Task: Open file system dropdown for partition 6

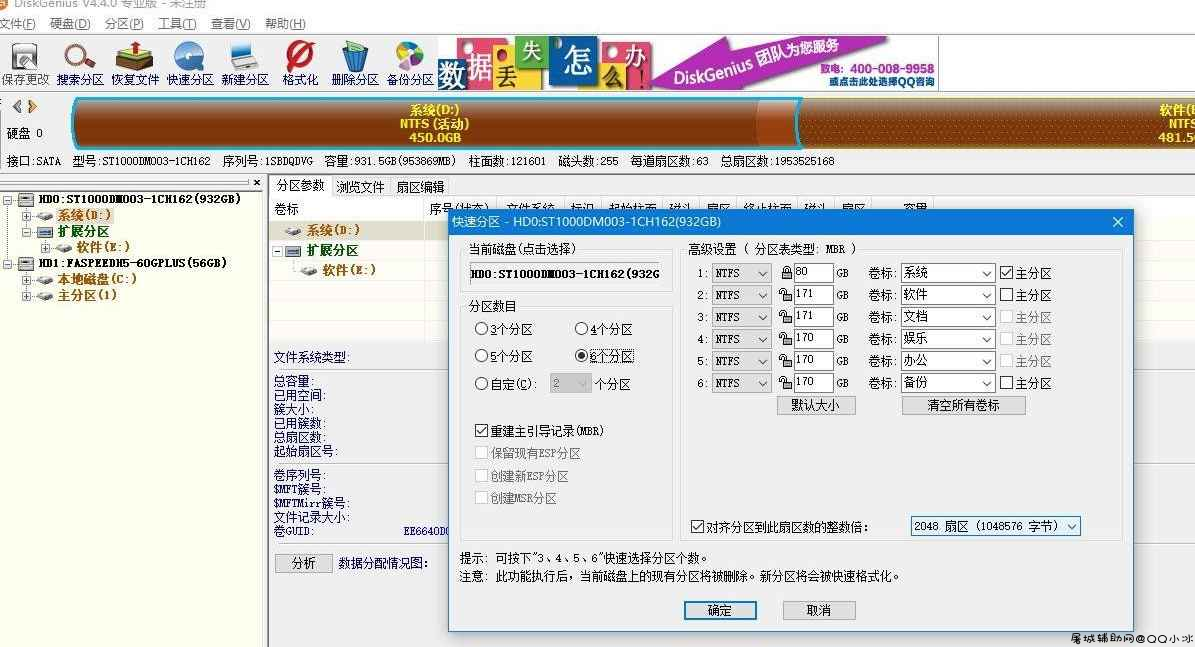Action: coord(742,383)
